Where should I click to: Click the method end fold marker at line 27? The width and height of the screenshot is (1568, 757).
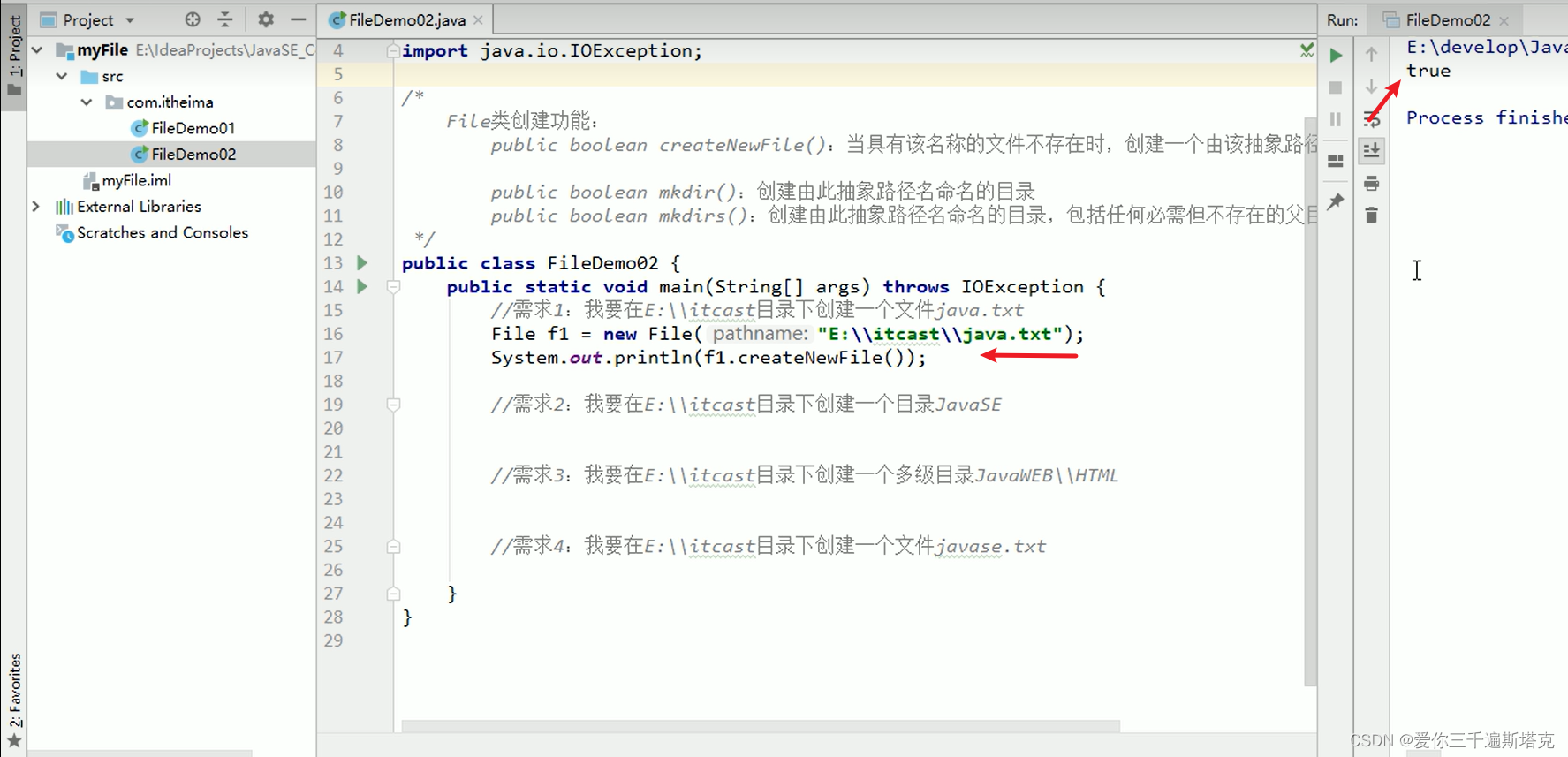(394, 594)
